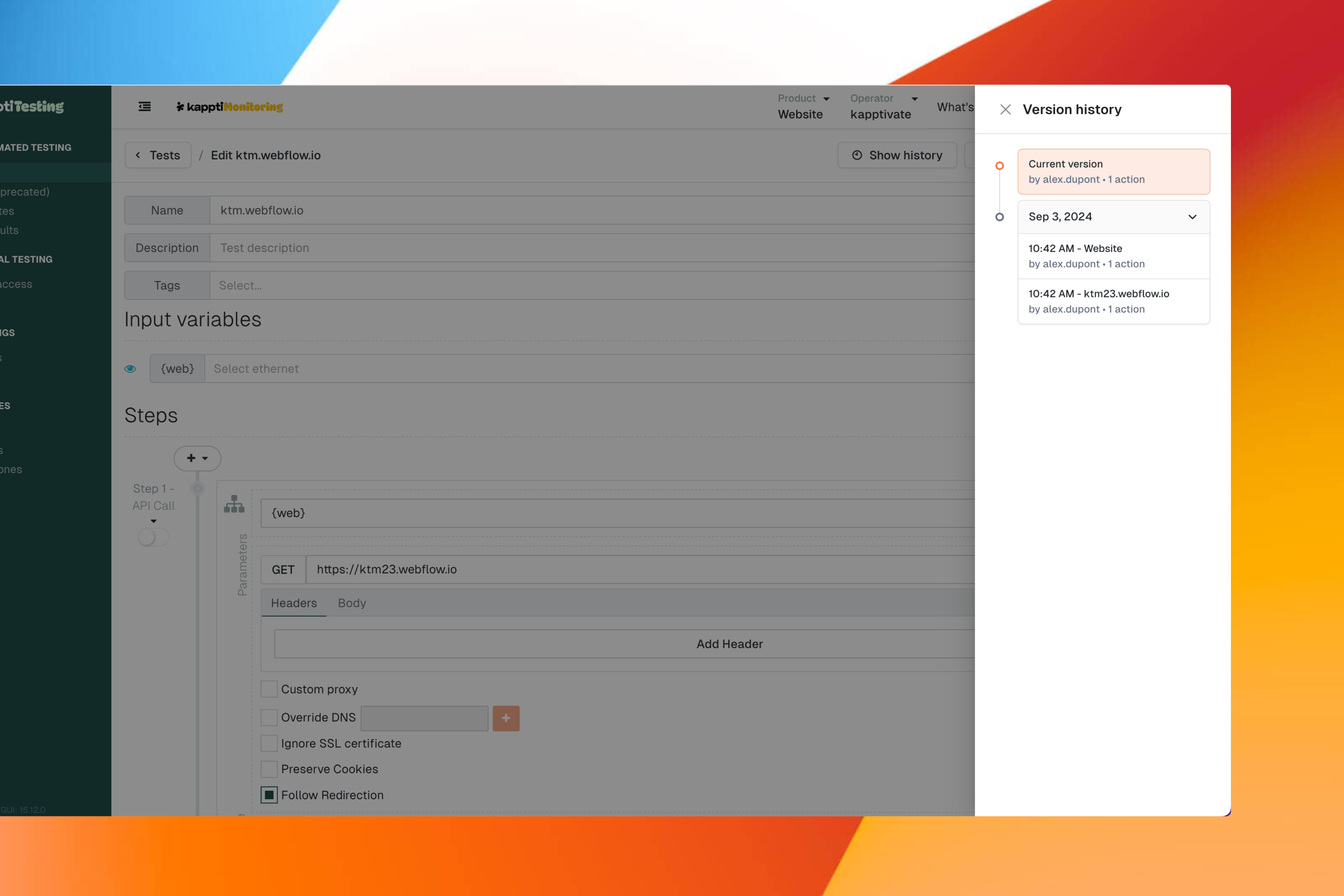
Task: Click the kapptiMonitoring logo
Action: click(x=230, y=107)
